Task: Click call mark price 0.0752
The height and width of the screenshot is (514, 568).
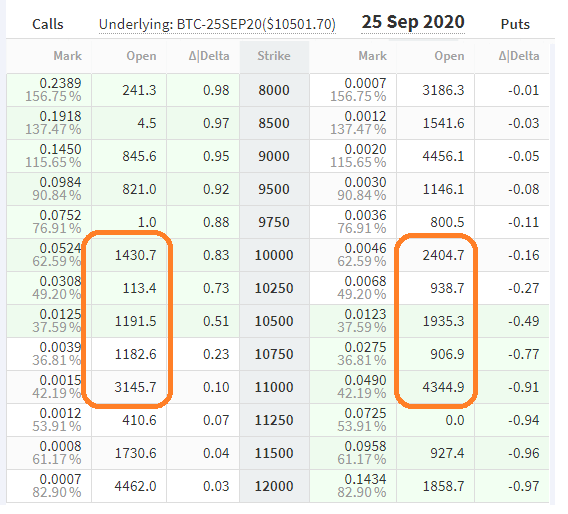Action: (x=60, y=215)
